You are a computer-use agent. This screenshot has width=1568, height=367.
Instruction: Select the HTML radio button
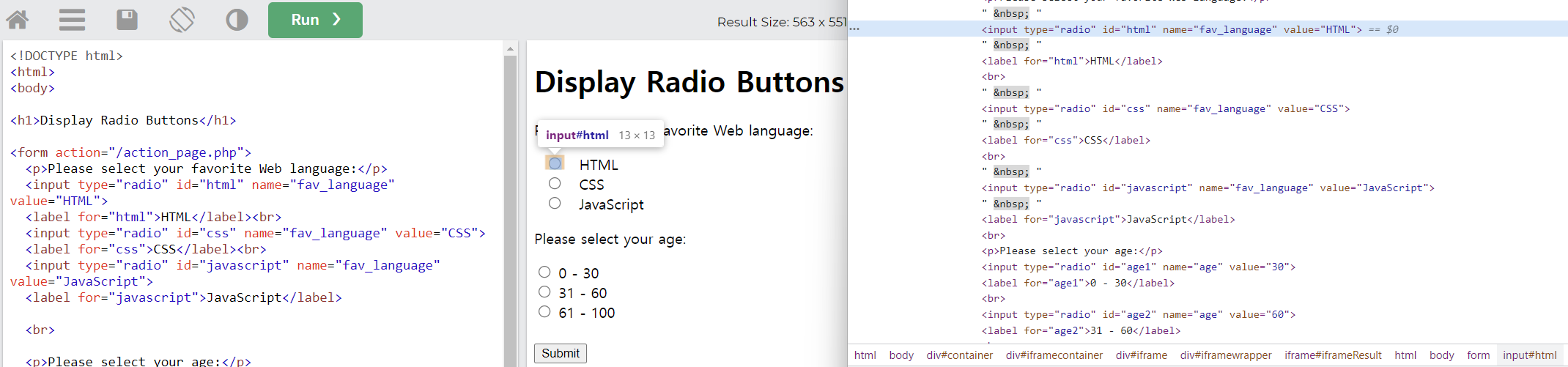coord(555,163)
